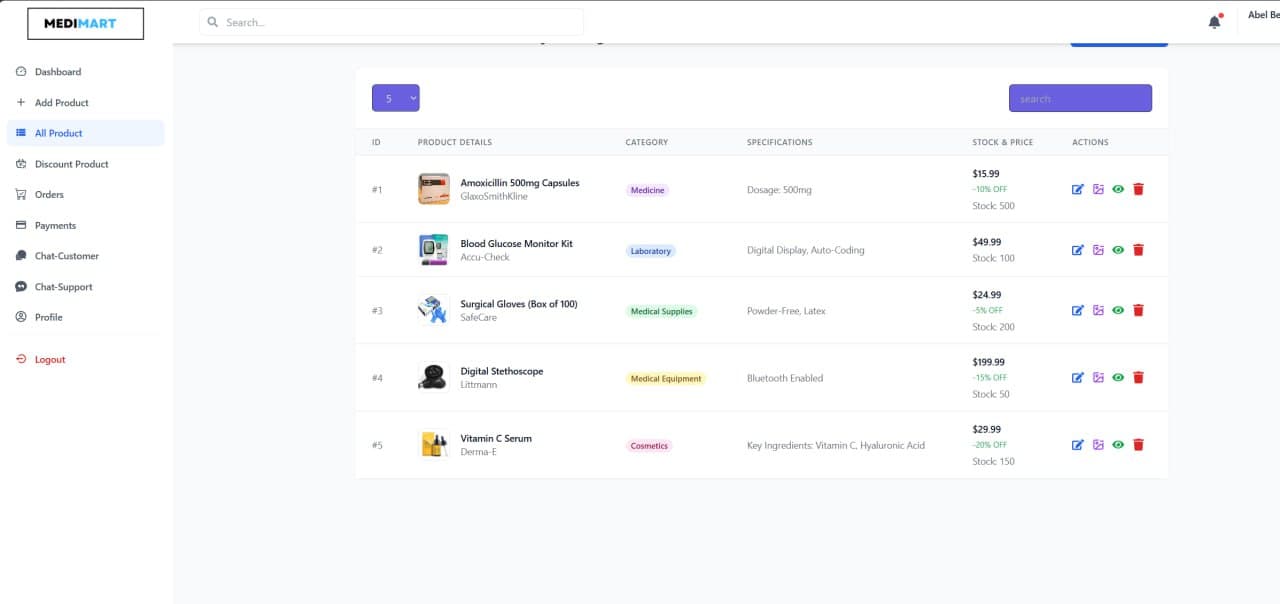The height and width of the screenshot is (604, 1280).
Task: Click the purple edit-image icon for Vitamin C Serum
Action: click(x=1098, y=444)
